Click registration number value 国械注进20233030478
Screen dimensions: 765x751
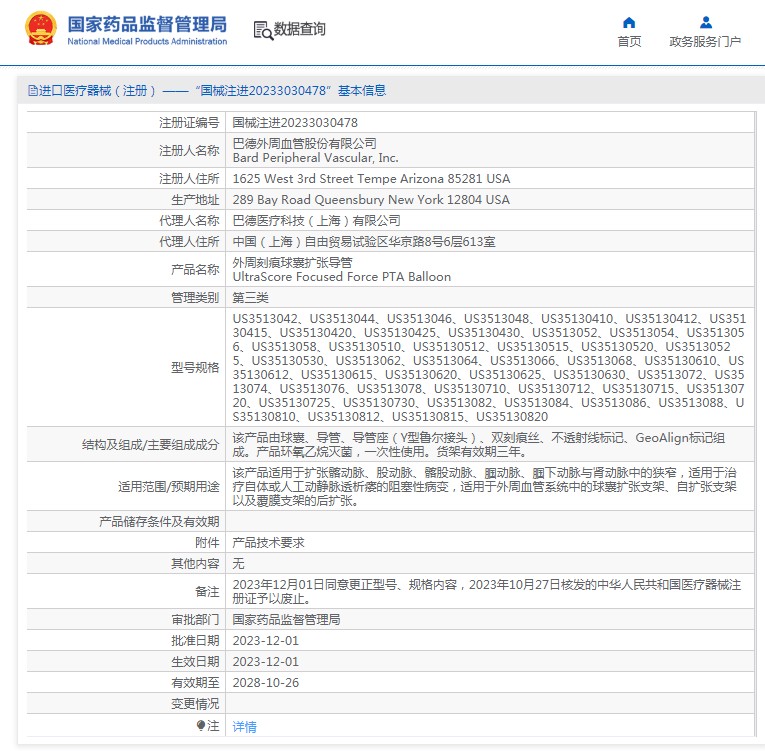(x=294, y=122)
